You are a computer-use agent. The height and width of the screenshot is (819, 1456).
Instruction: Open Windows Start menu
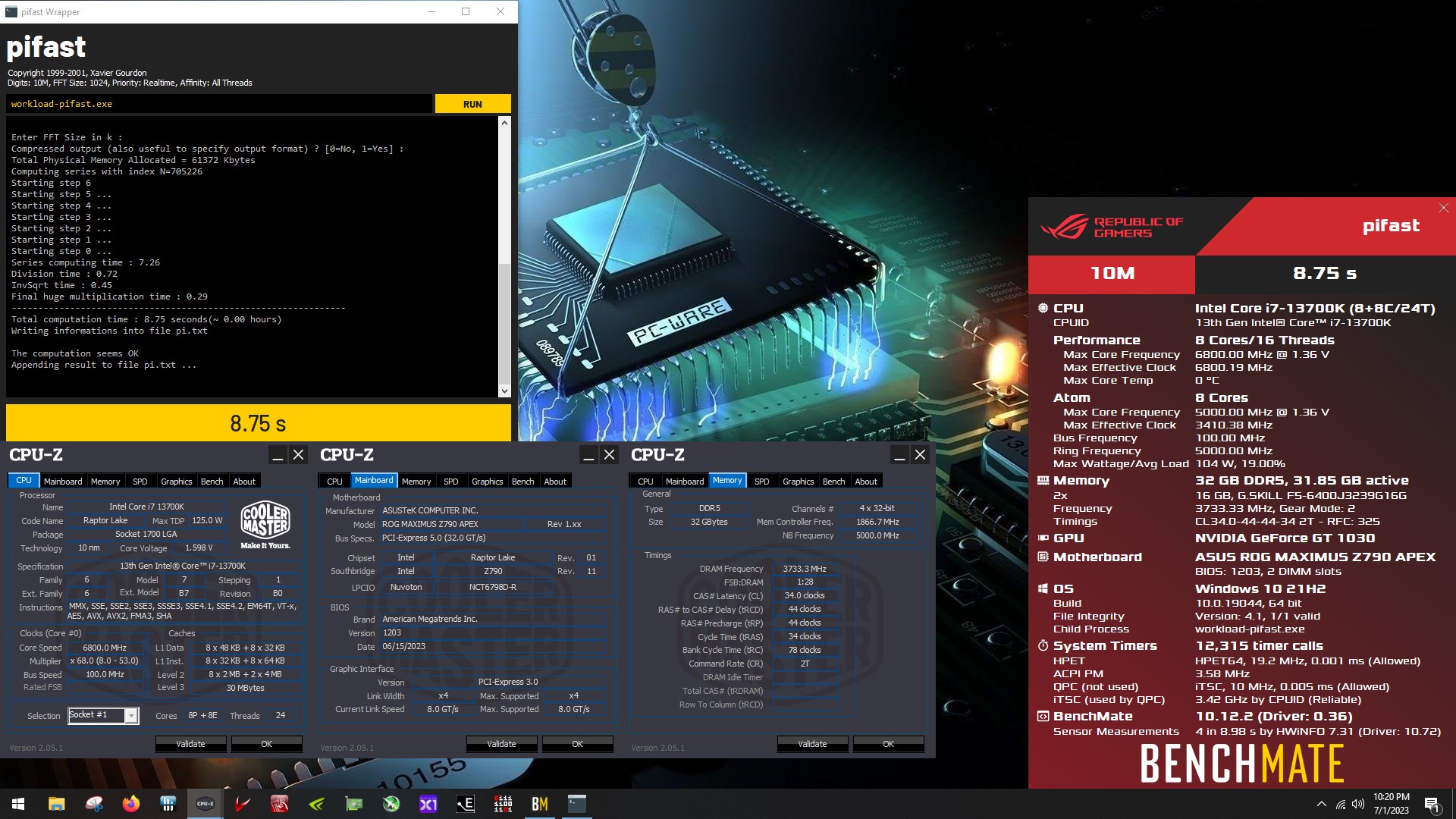click(18, 804)
